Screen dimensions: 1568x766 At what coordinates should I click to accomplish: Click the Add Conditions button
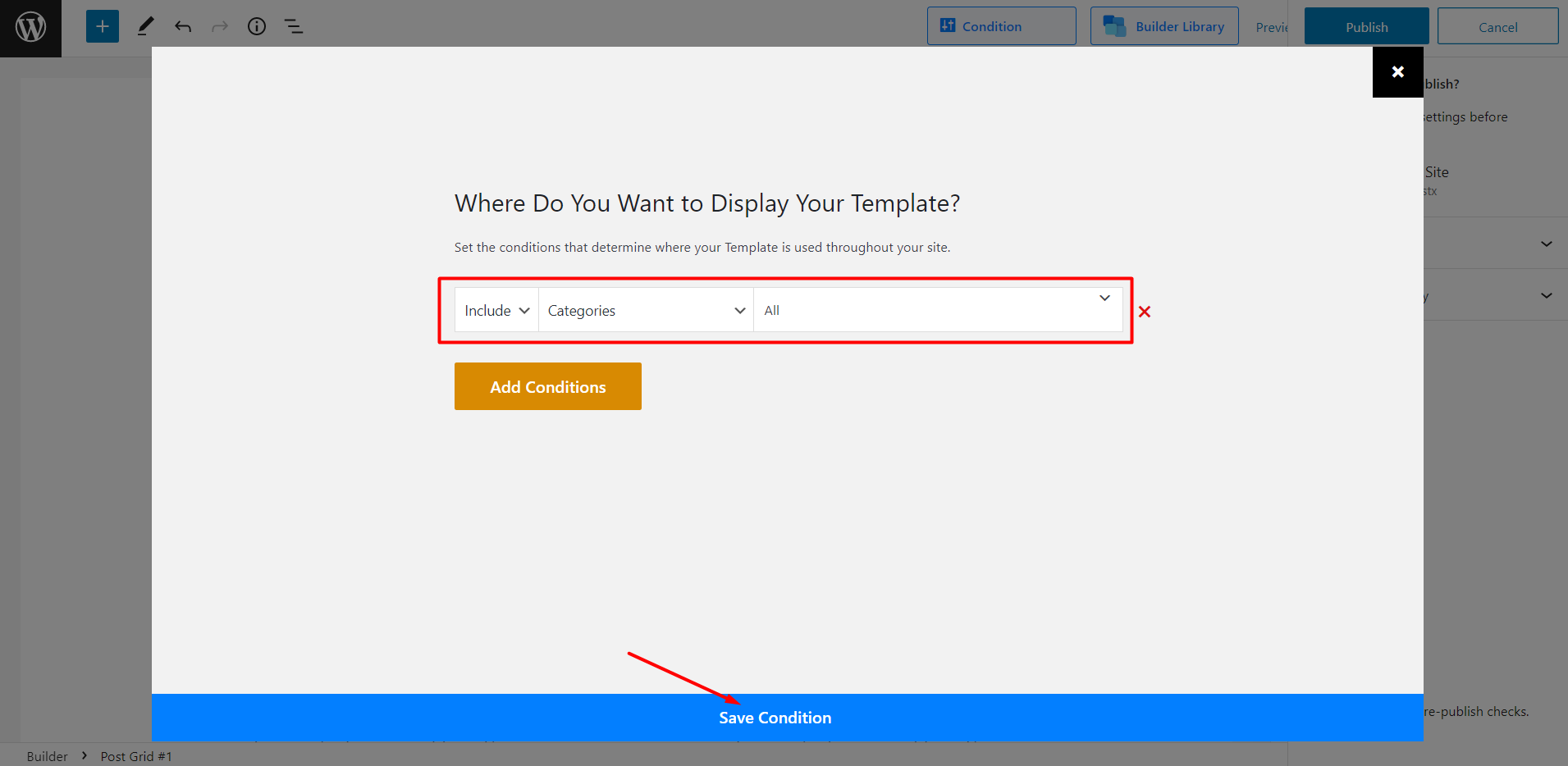tap(547, 385)
